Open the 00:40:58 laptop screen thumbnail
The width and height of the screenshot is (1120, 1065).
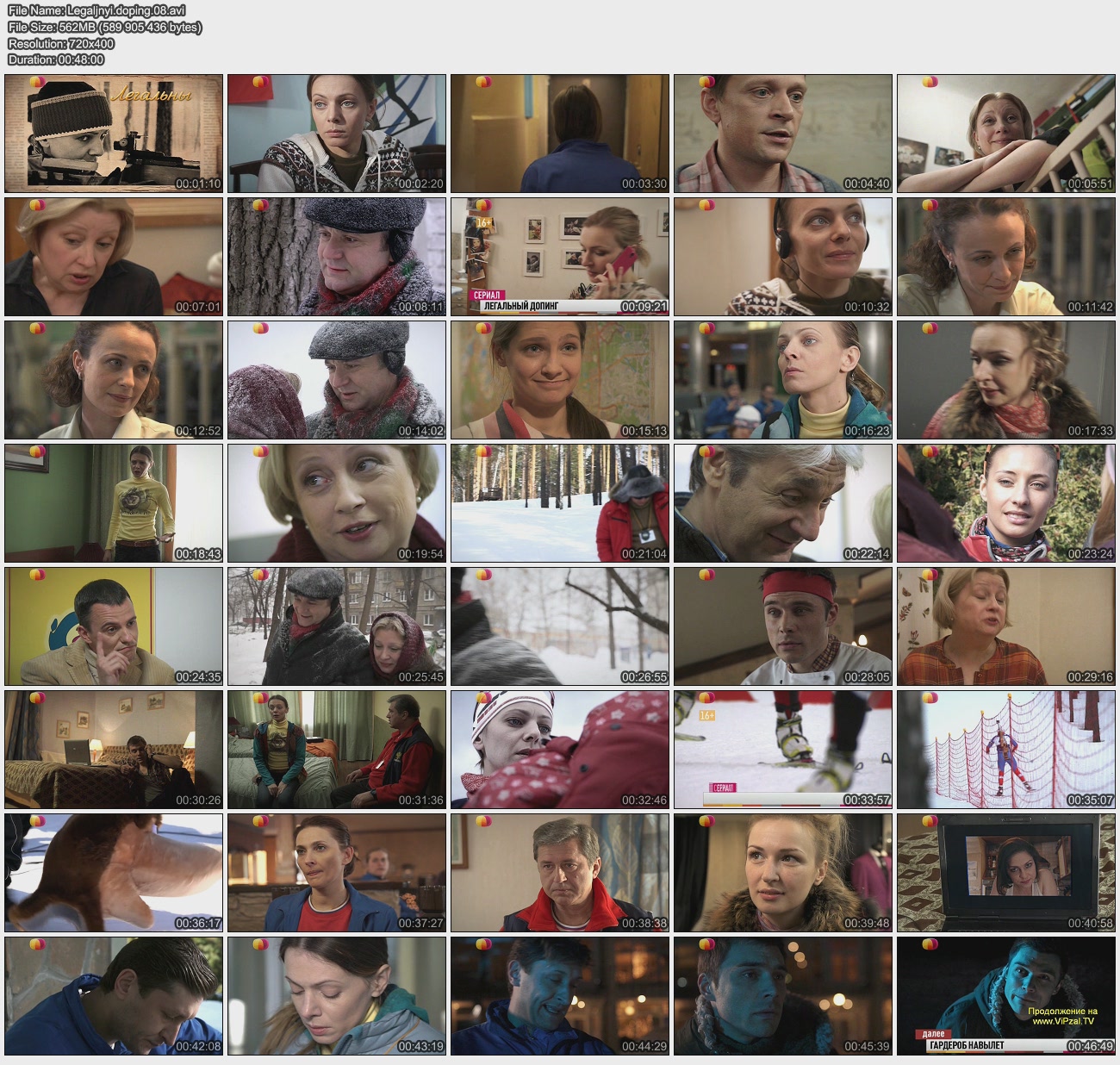[x=1005, y=873]
